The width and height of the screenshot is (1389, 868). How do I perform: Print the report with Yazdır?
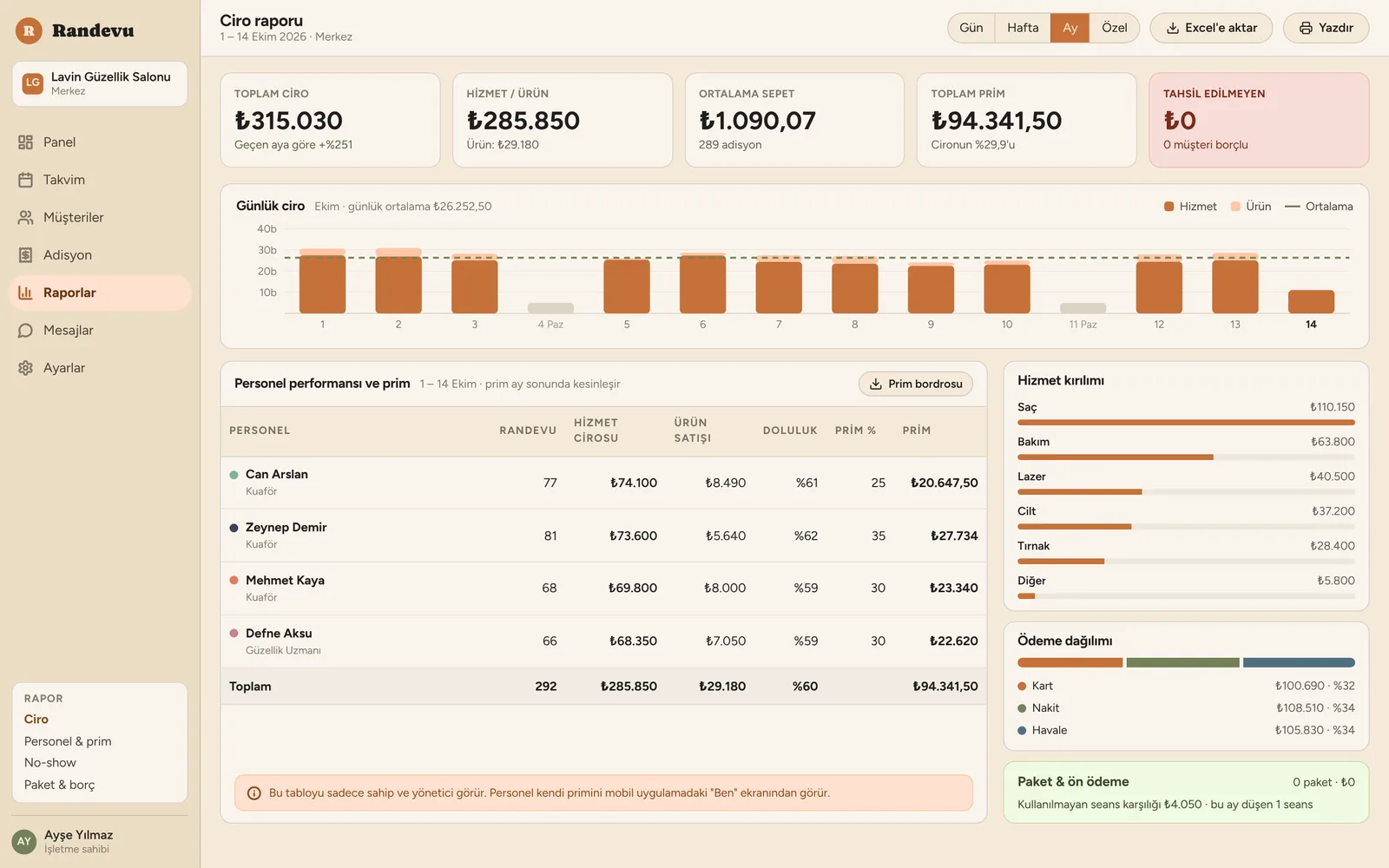click(x=1326, y=28)
